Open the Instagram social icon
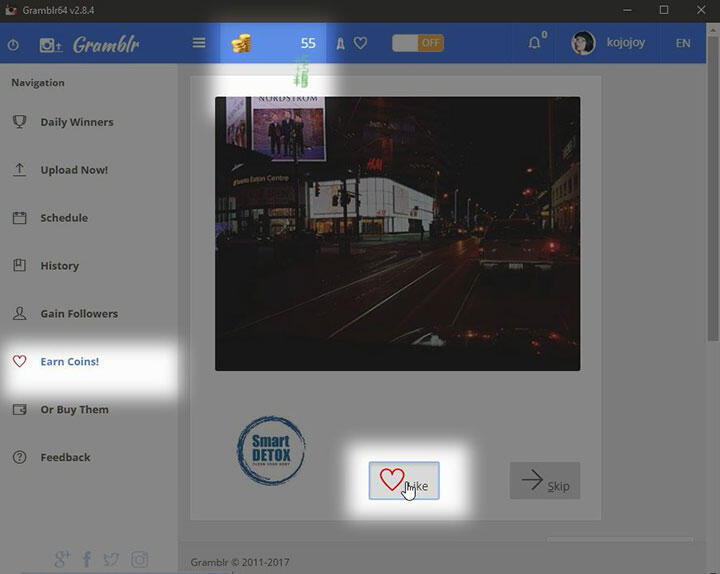The image size is (720, 574). point(140,559)
